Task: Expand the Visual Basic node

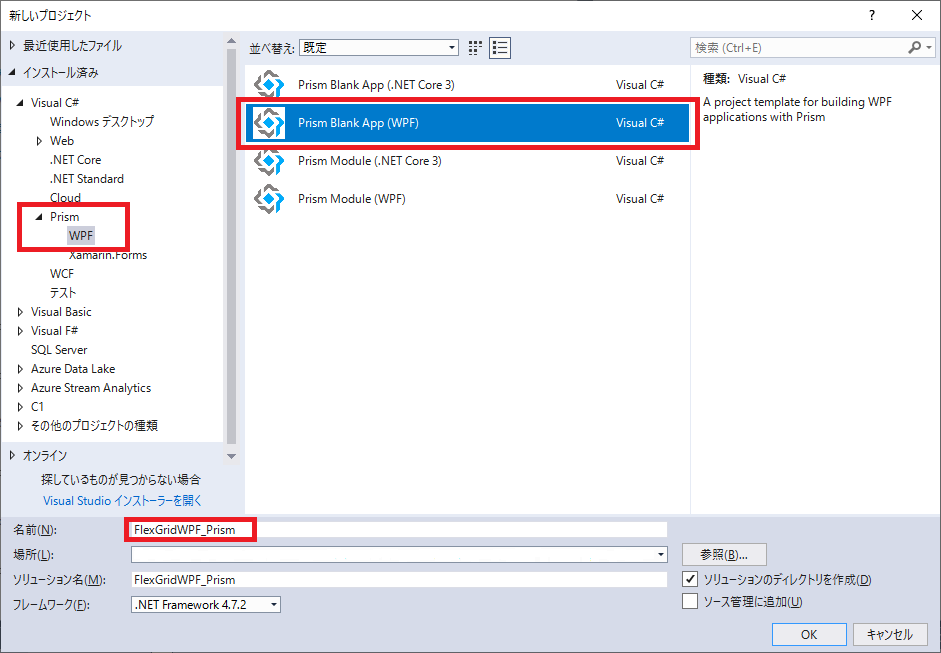Action: (x=20, y=312)
